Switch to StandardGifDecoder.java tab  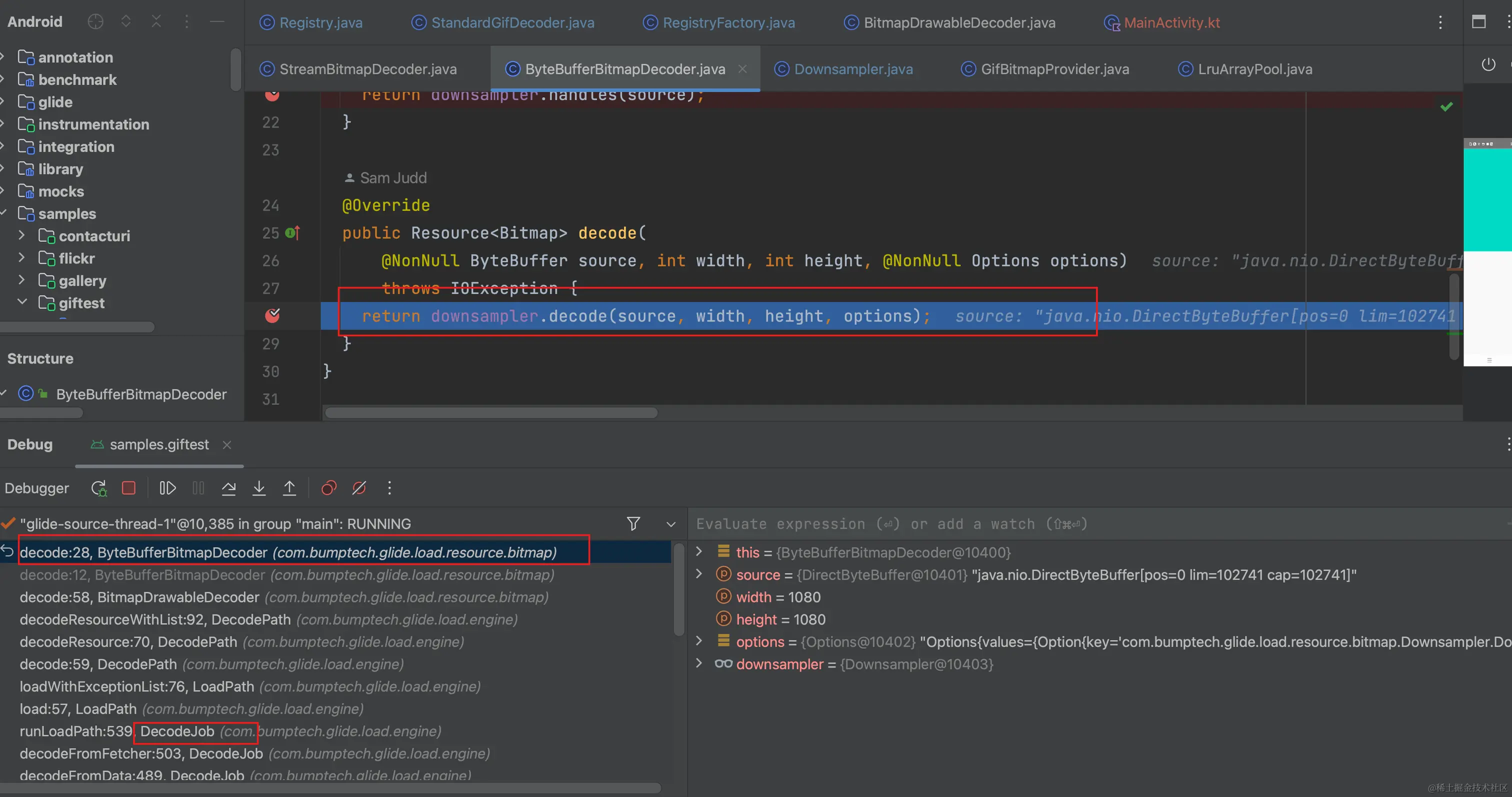(x=503, y=22)
